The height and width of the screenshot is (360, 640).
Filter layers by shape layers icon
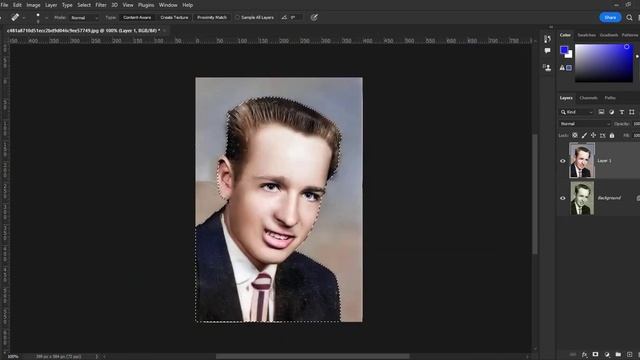coord(632,112)
